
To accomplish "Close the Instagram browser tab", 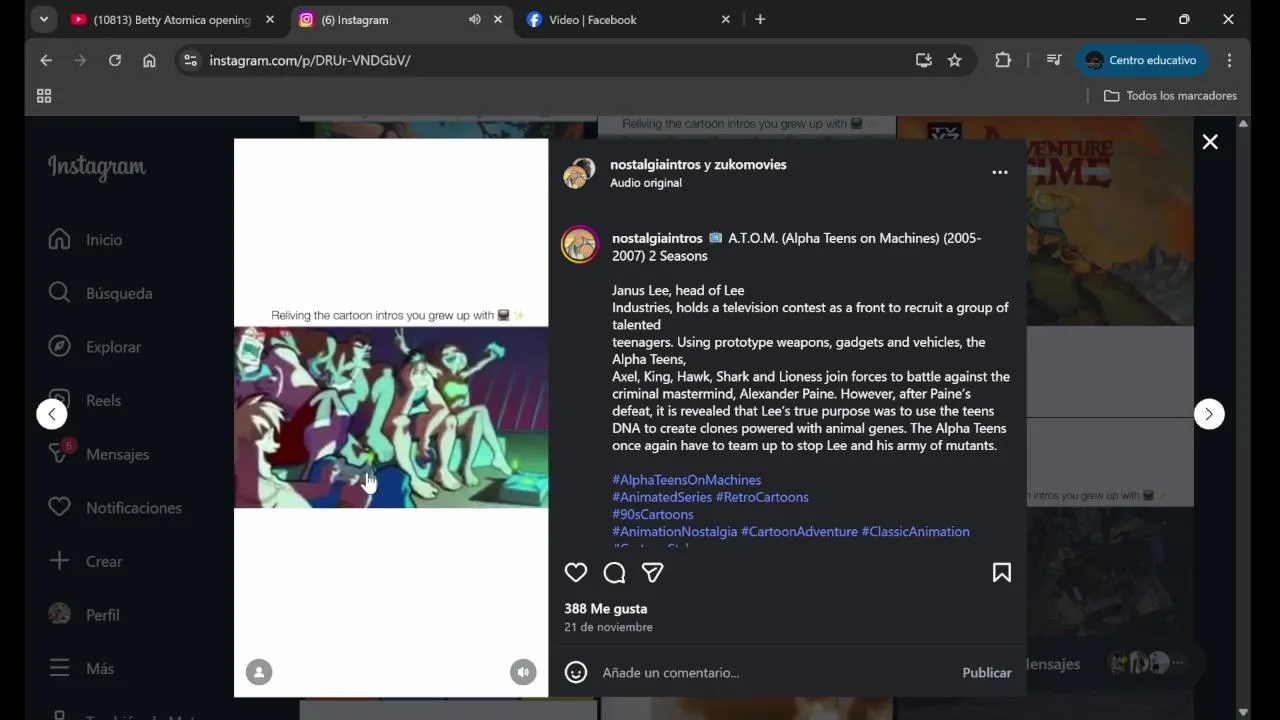I will tap(498, 20).
